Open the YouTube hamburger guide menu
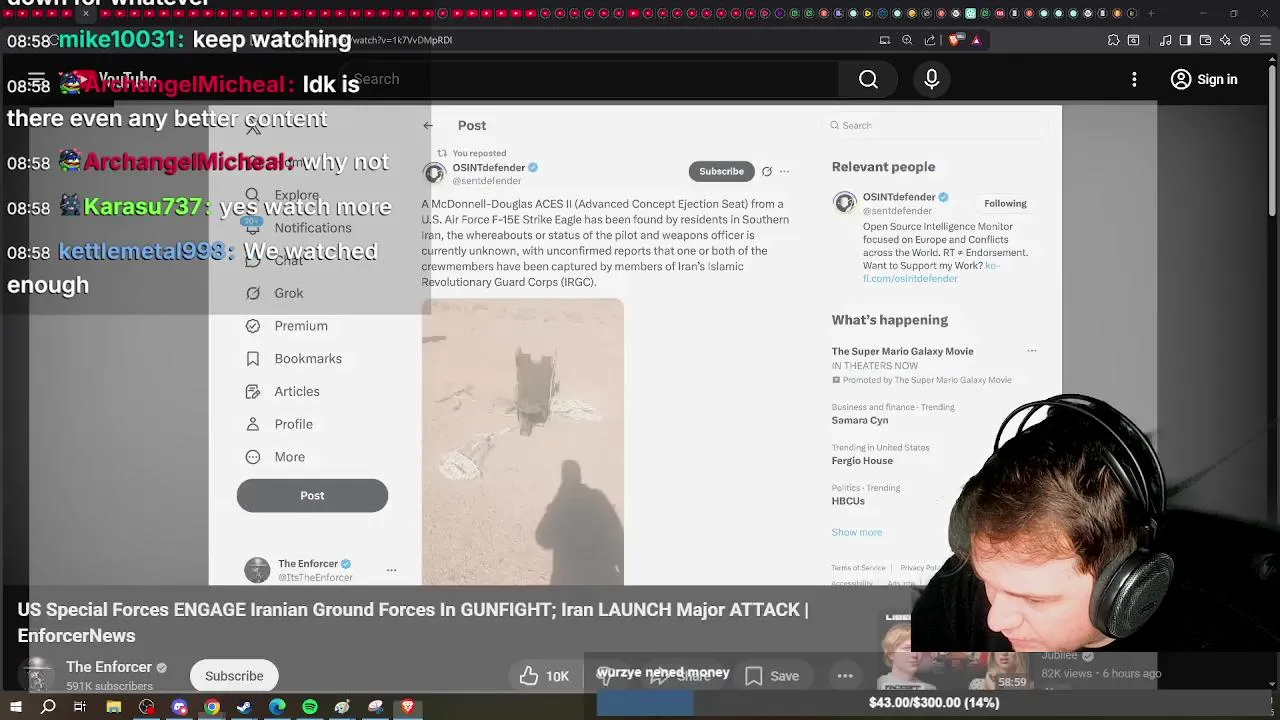 [37, 79]
